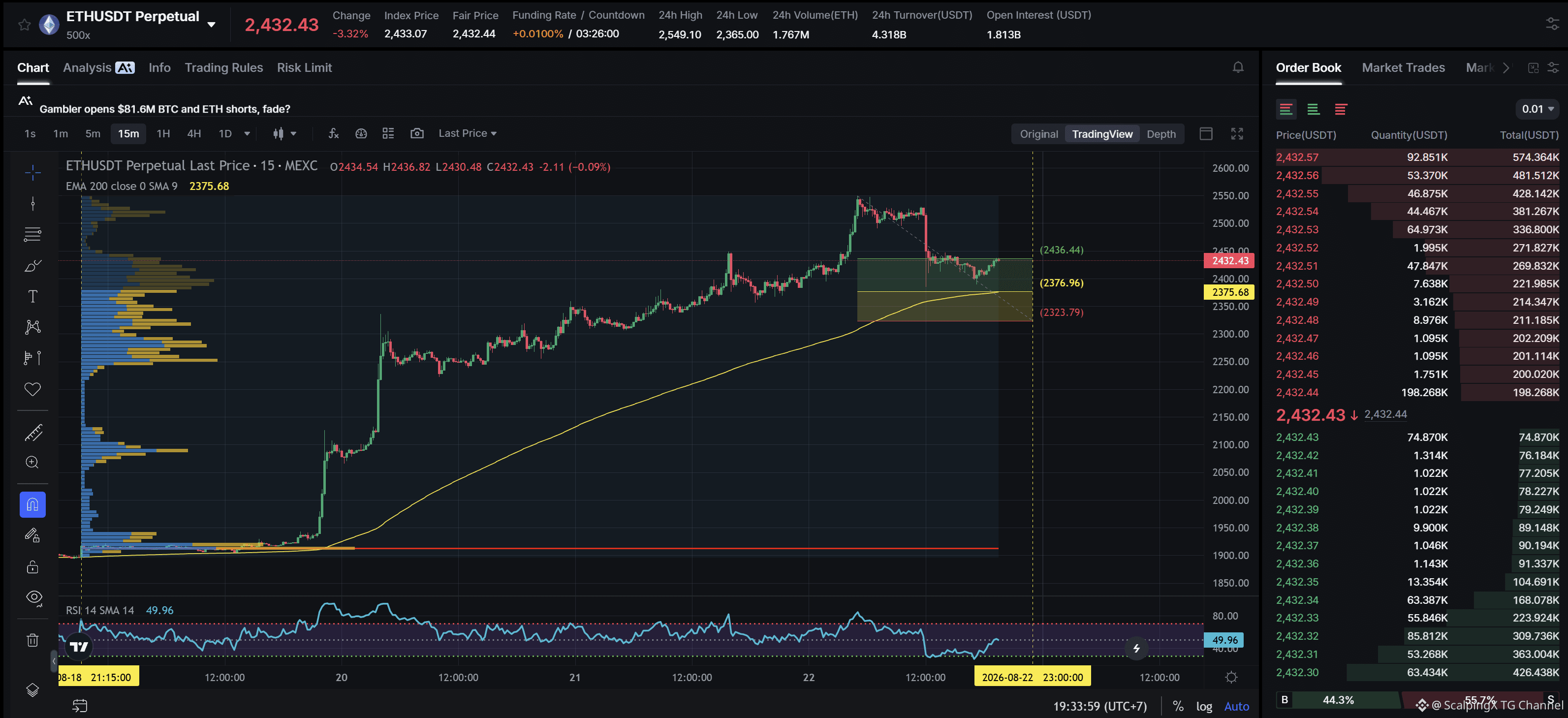
Task: Switch chart to Original view
Action: pyautogui.click(x=1038, y=134)
